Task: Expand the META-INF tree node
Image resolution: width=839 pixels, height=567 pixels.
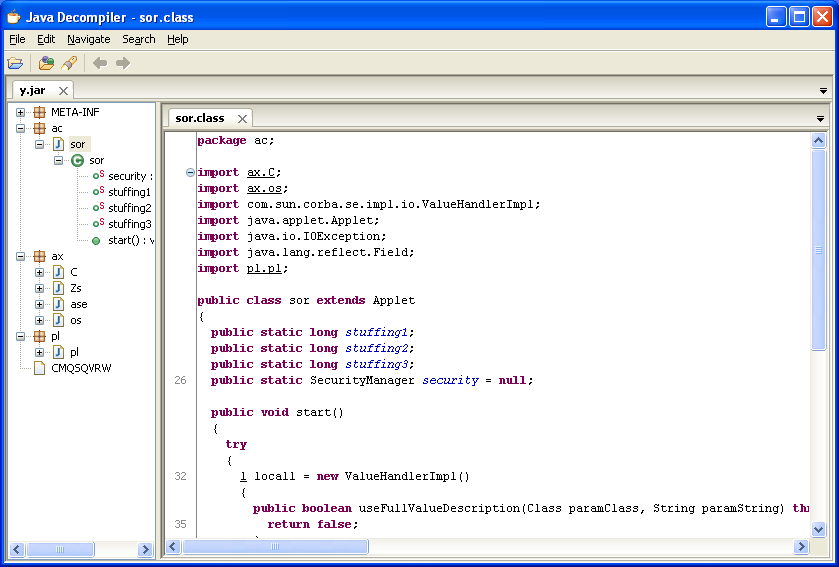Action: (21, 112)
